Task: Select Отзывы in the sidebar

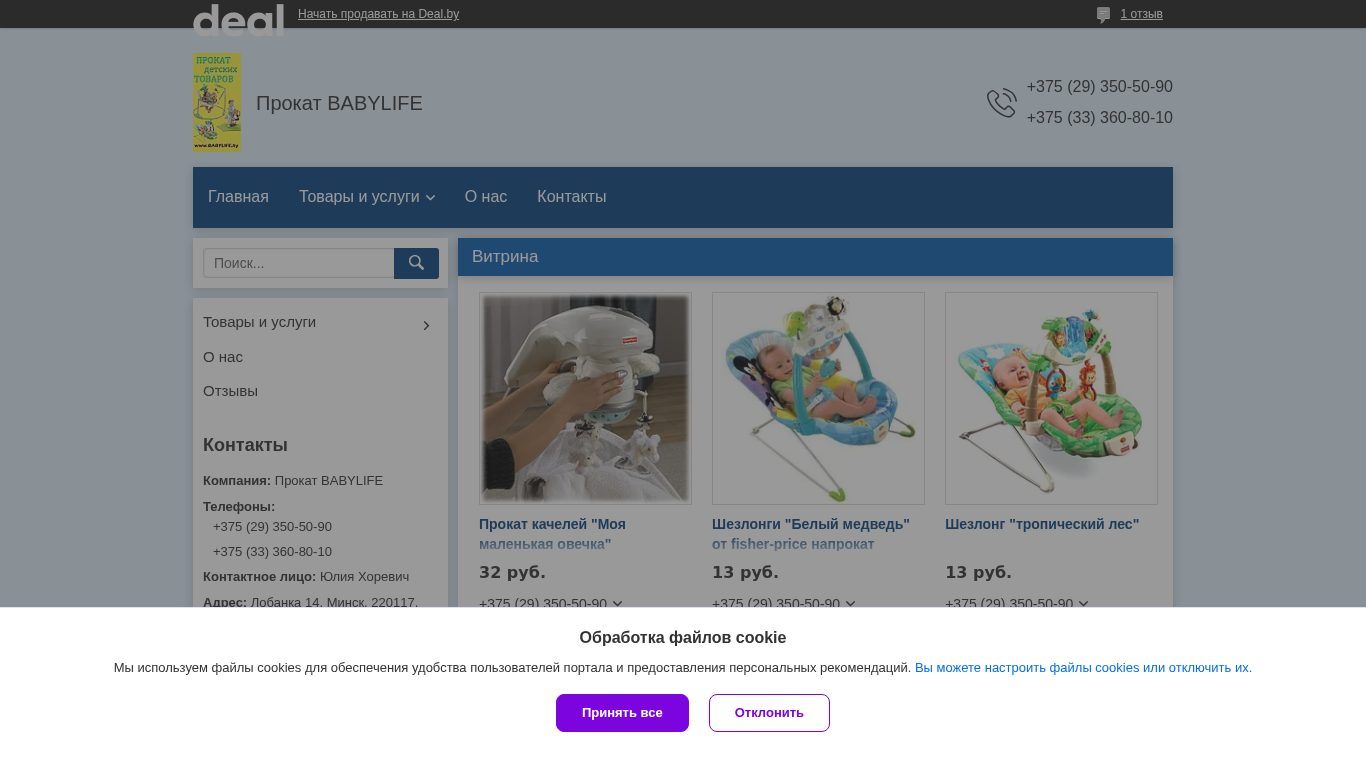Action: (x=230, y=391)
